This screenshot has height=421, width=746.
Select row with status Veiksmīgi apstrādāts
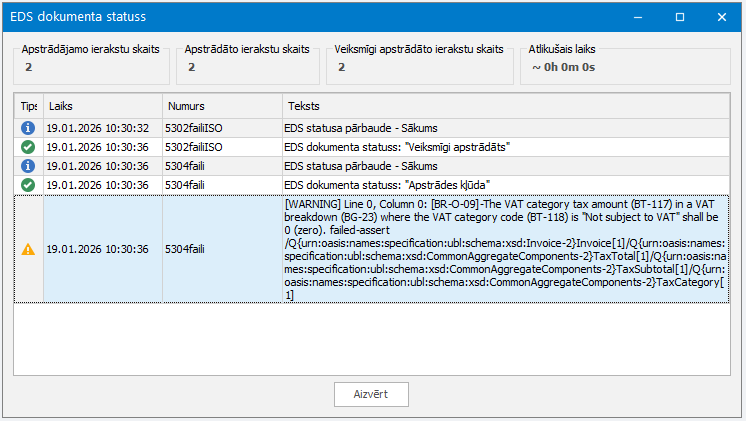pyautogui.click(x=372, y=147)
